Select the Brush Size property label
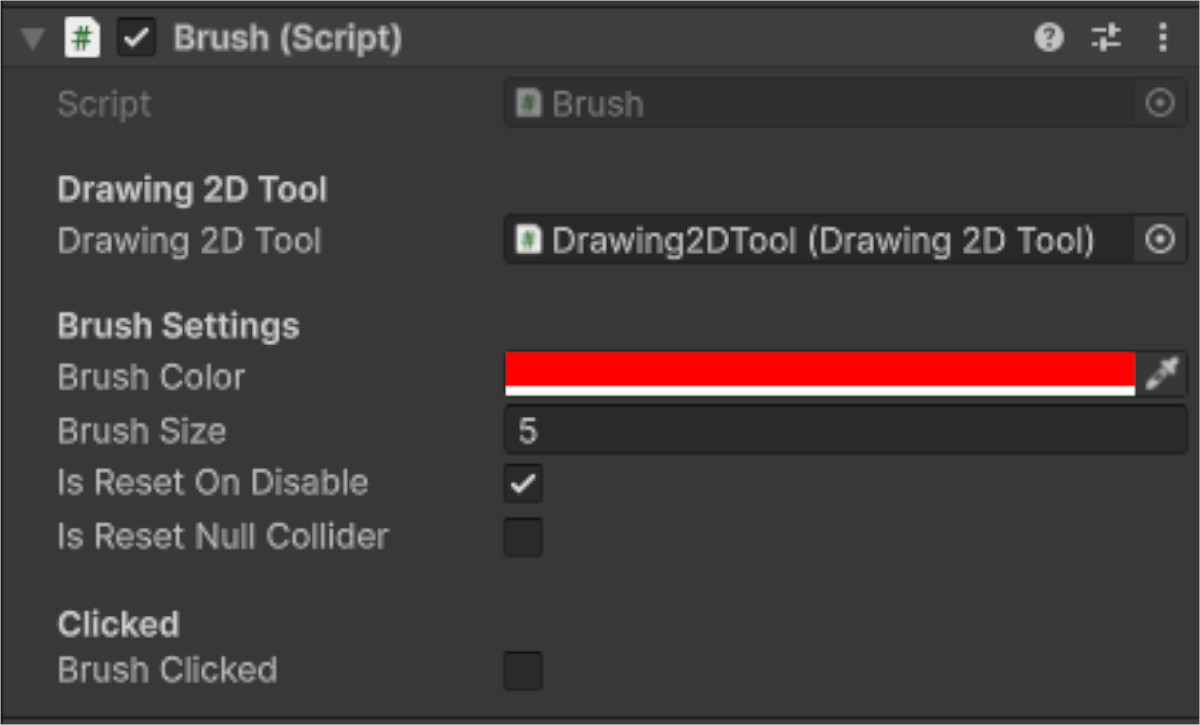This screenshot has height=725, width=1200. point(142,431)
